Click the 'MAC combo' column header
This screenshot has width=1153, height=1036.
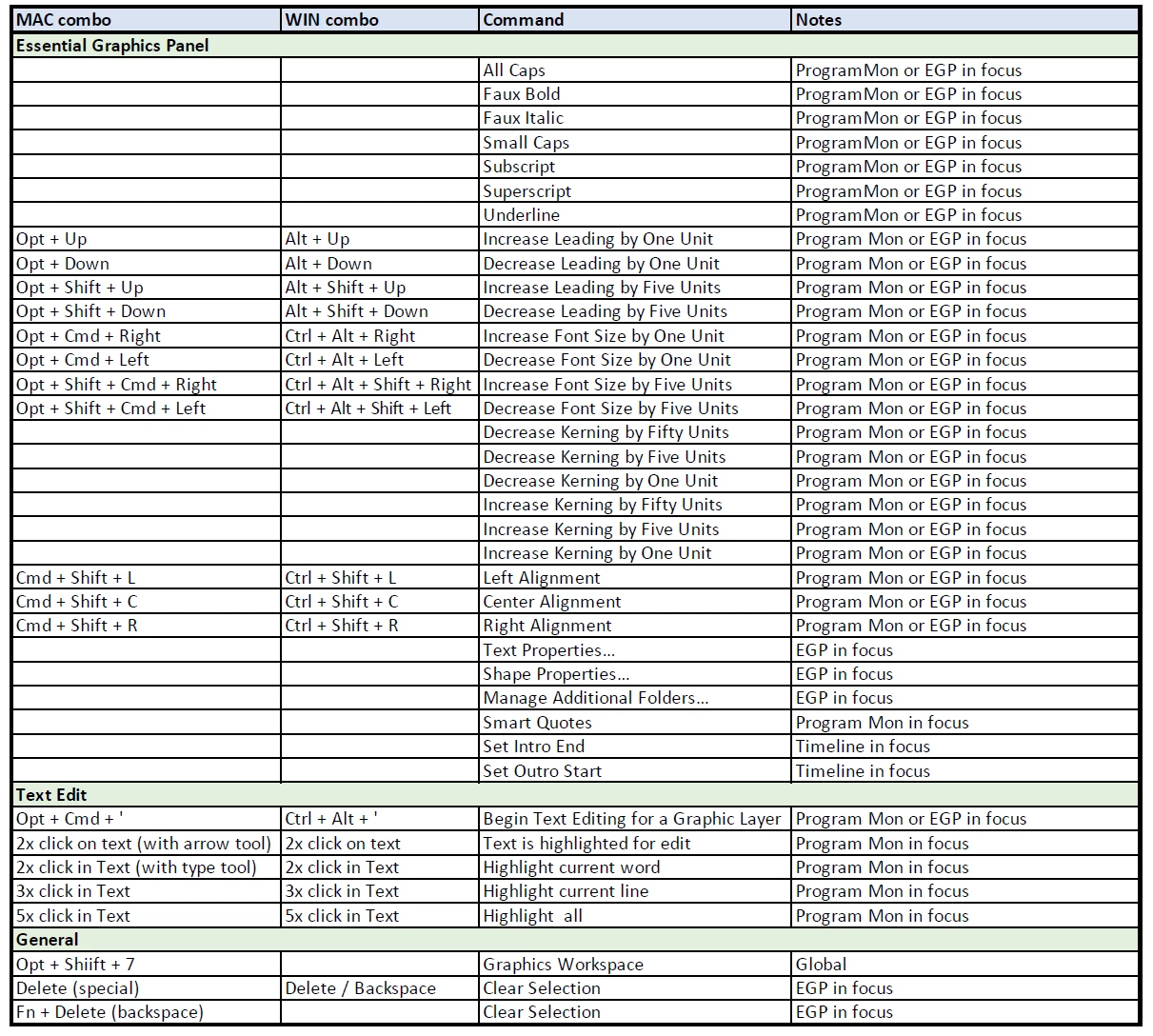(x=147, y=20)
